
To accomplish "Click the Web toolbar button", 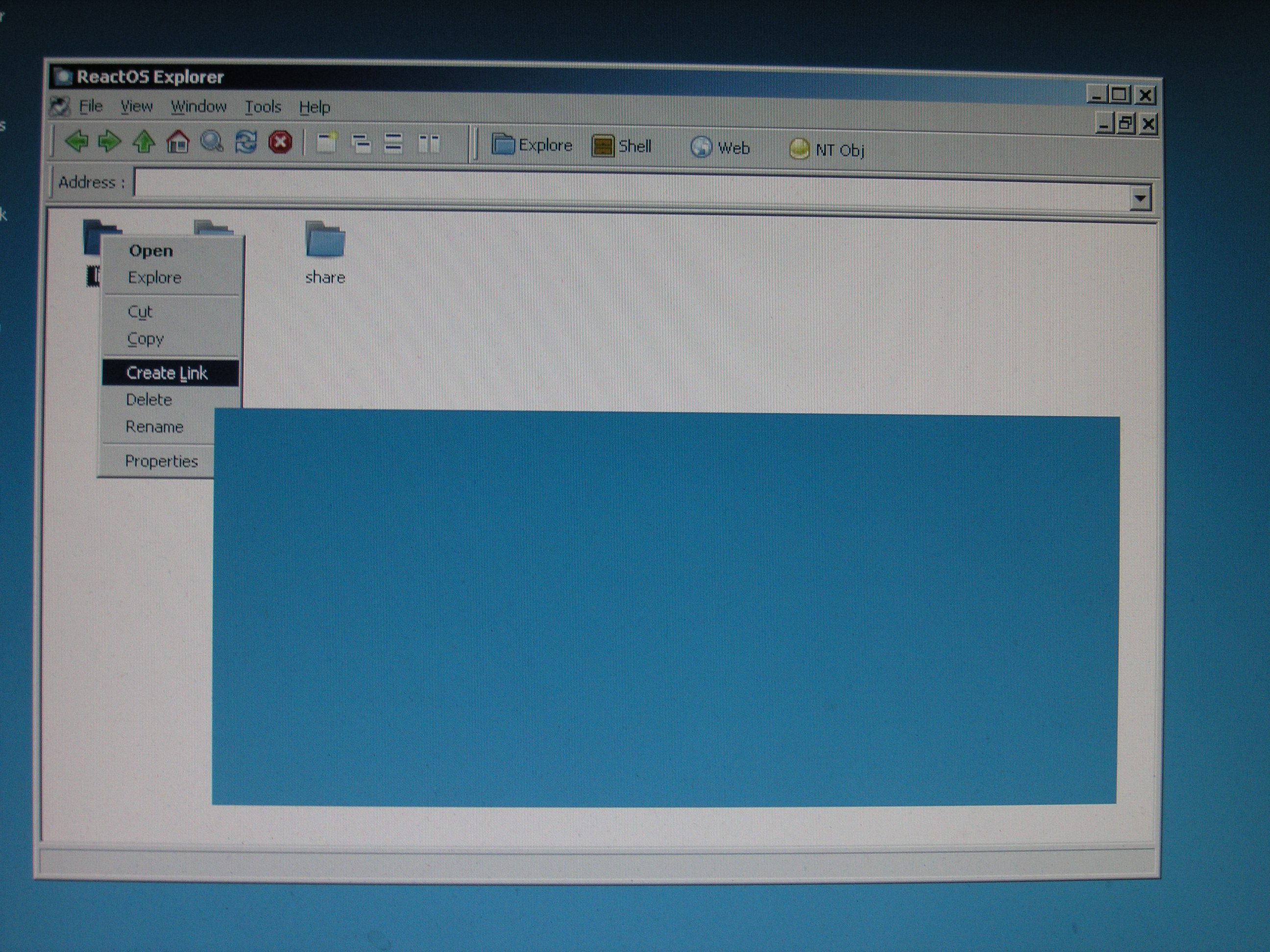I will click(720, 148).
